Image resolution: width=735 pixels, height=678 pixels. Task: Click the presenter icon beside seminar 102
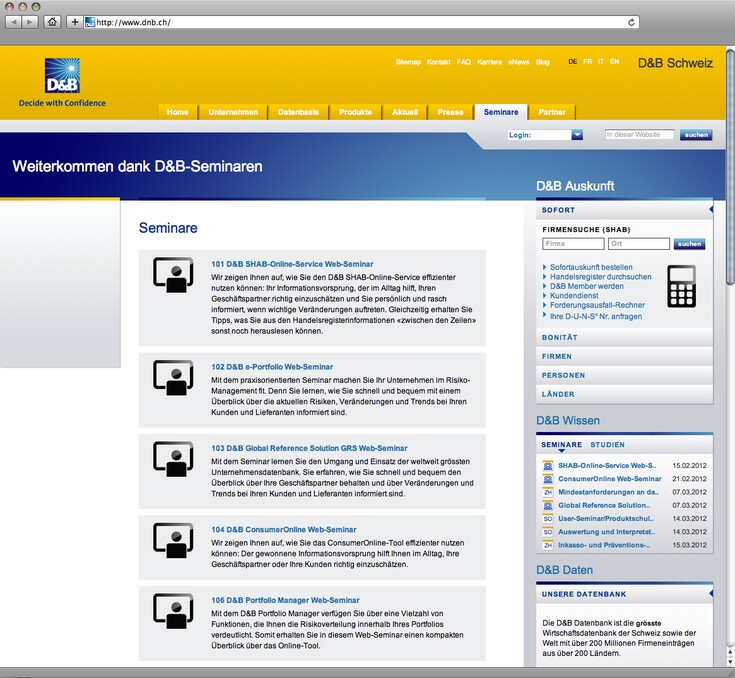click(x=173, y=377)
